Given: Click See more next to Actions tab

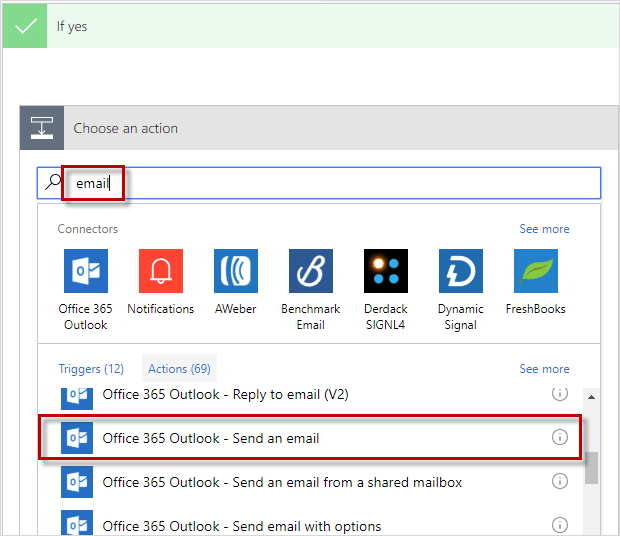Looking at the screenshot, I should (544, 369).
